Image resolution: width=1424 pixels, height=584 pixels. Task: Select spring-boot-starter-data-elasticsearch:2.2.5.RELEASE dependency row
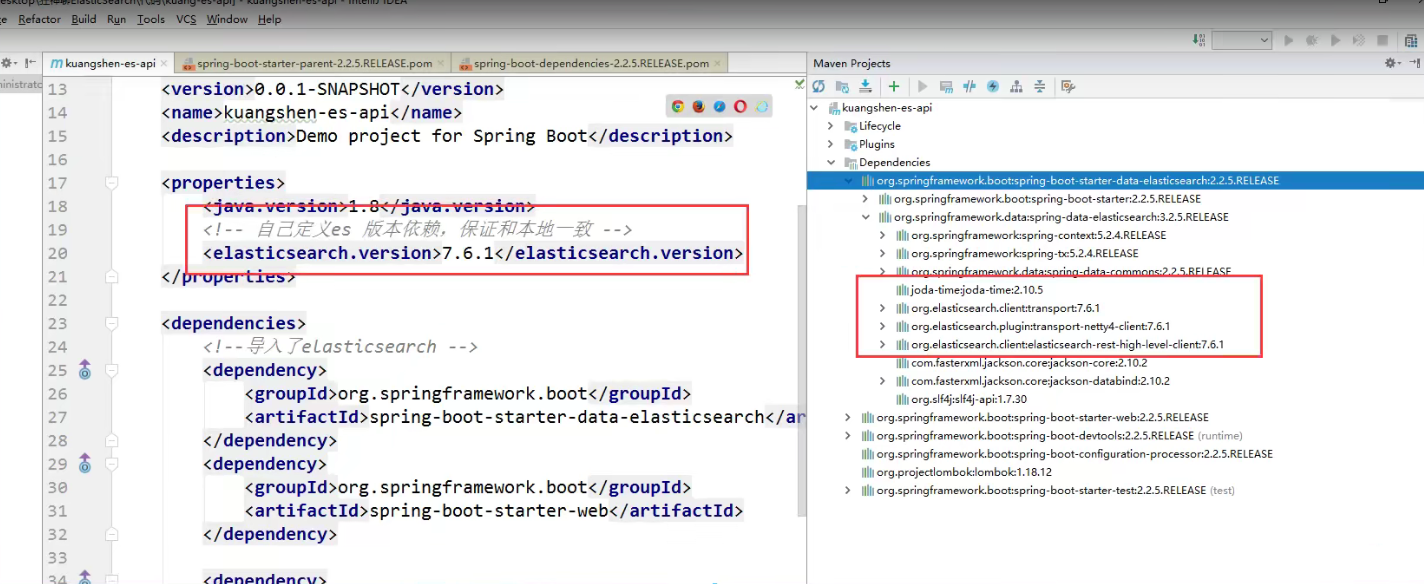point(1115,181)
